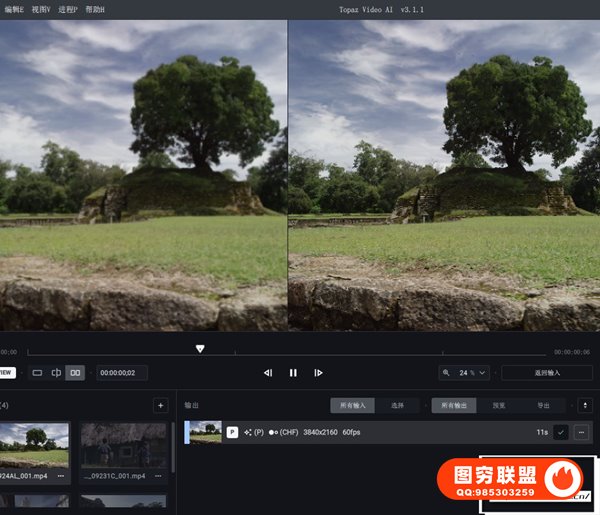Click the timeline playhead marker

pos(200,349)
